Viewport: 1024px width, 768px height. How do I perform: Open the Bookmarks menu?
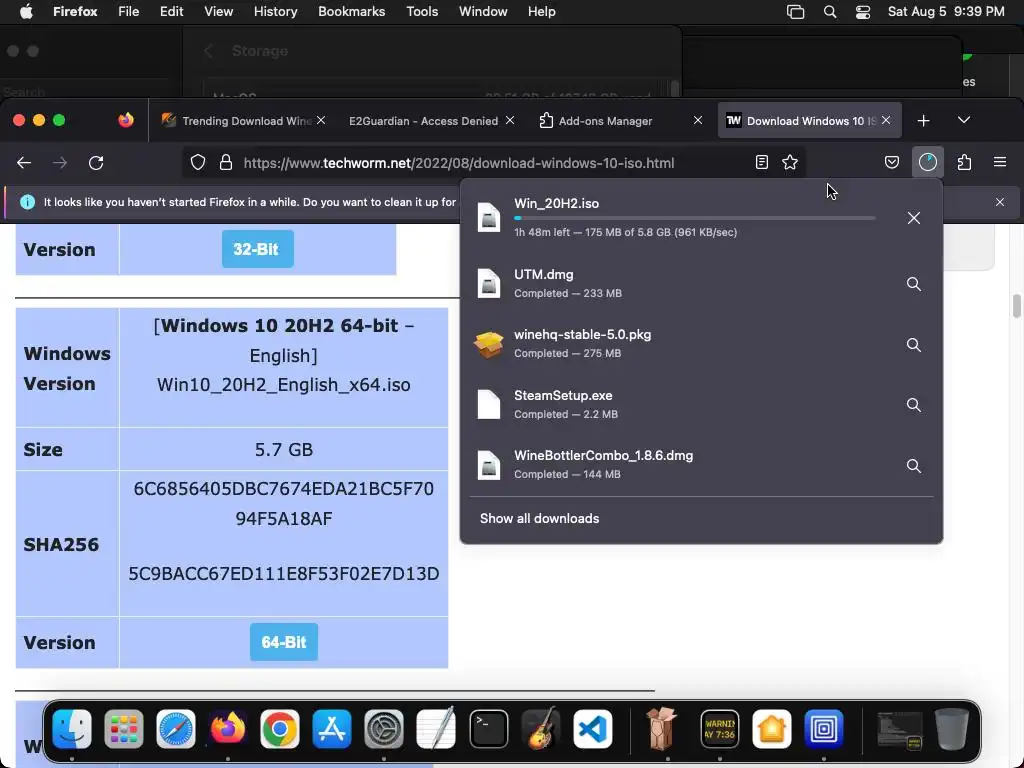(351, 12)
